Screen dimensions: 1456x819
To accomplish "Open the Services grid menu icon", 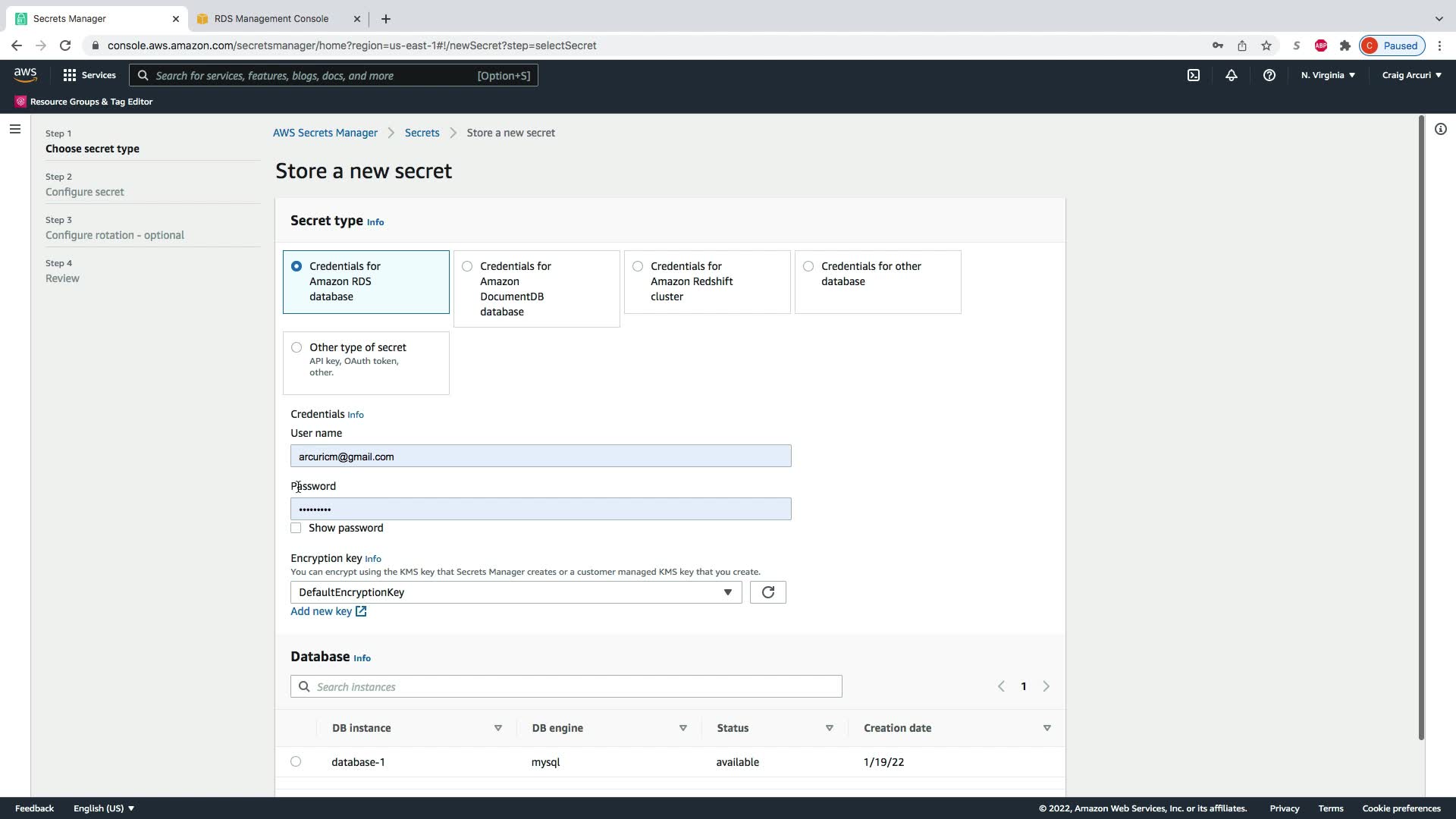I will 70,75.
